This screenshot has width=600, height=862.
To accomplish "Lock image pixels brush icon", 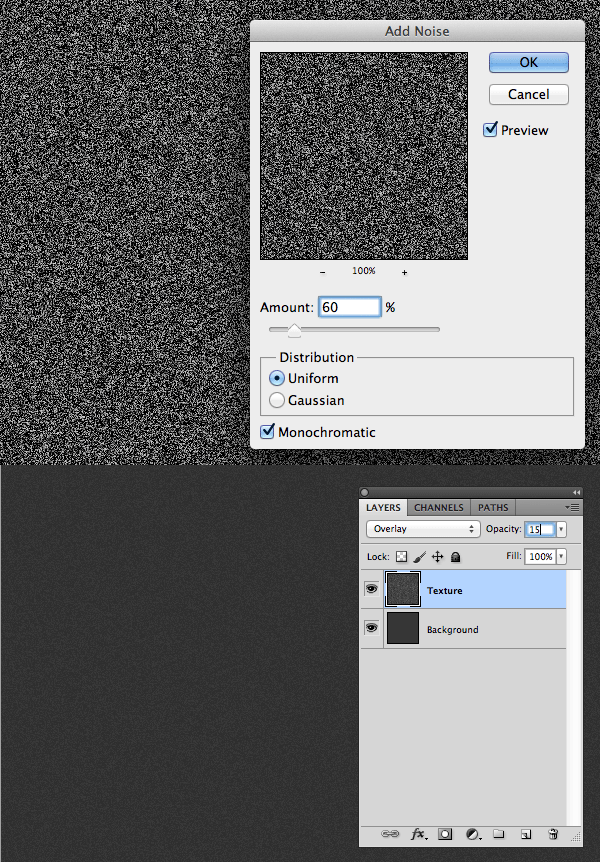I will tap(419, 557).
